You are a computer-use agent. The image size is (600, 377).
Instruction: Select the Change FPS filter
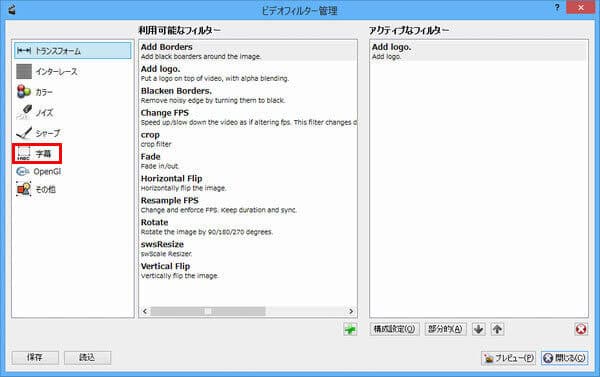tap(248, 117)
